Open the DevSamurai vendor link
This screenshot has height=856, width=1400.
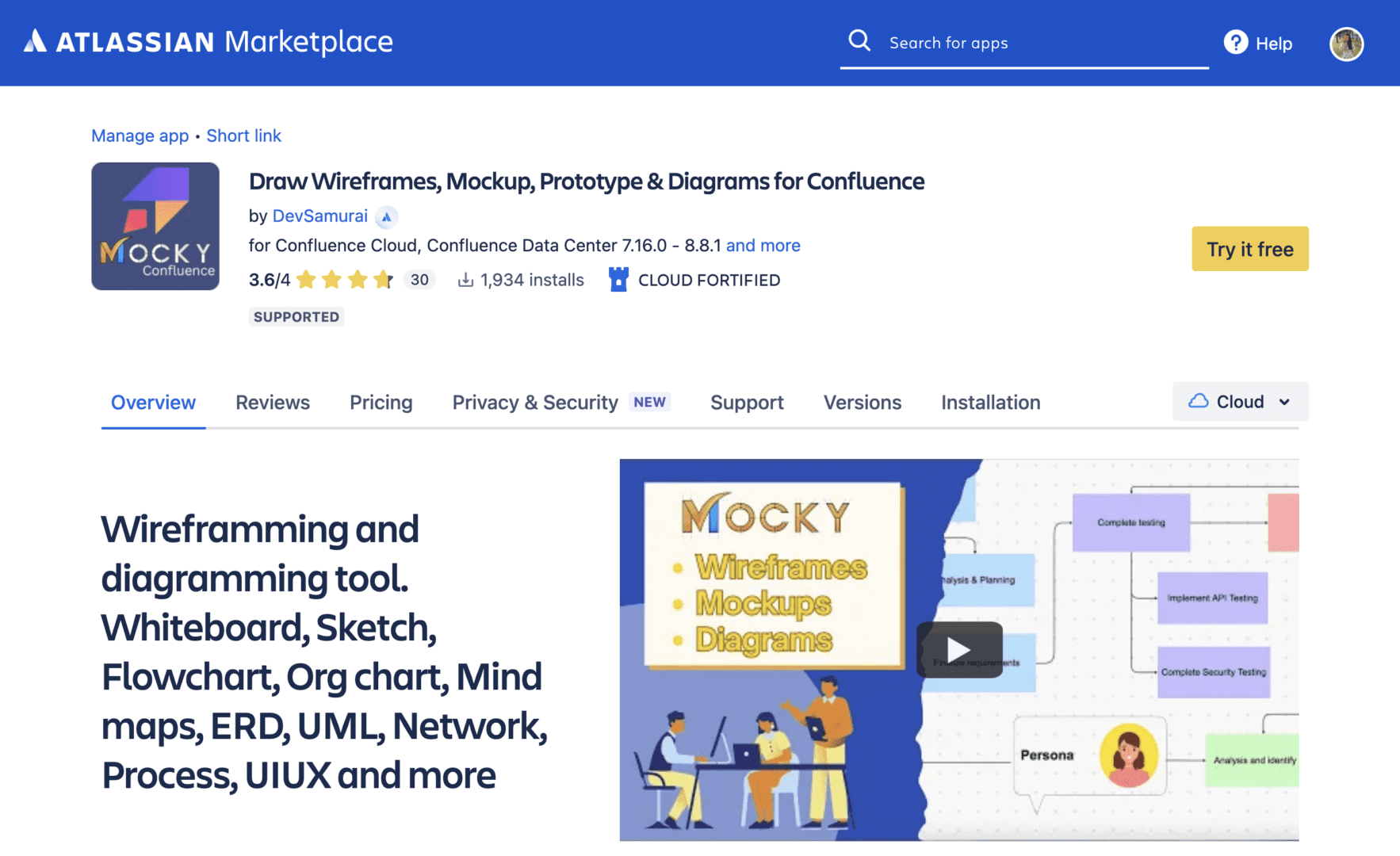point(320,216)
